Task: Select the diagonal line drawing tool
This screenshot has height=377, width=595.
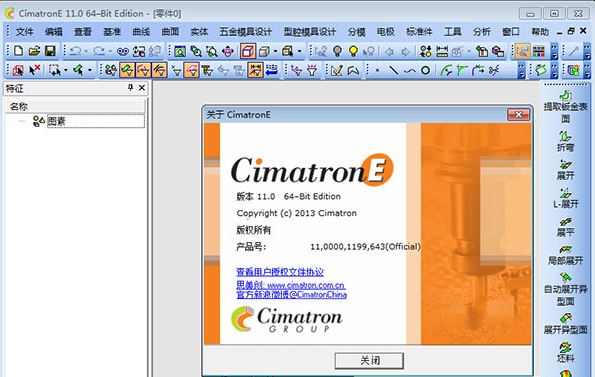Action: tap(394, 70)
